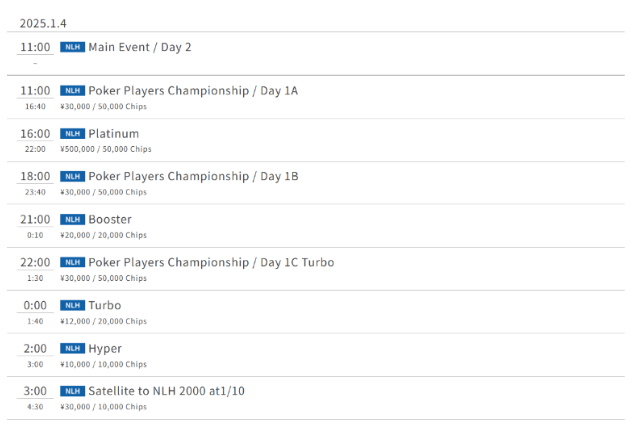Screen dimensions: 640x427
Task: Click the NLH tag next to Hyper
Action: click(72, 348)
